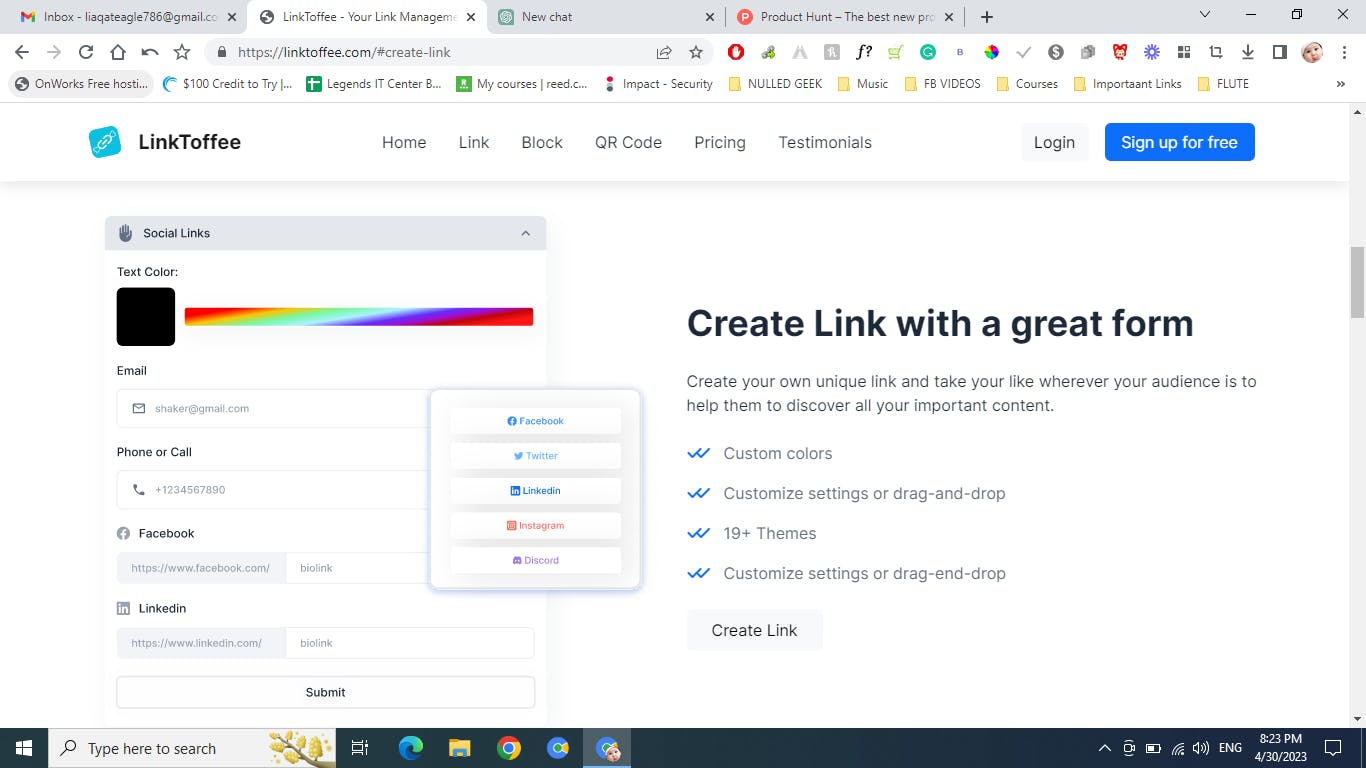
Task: Click the hand icon beside Social Links
Action: tap(126, 233)
